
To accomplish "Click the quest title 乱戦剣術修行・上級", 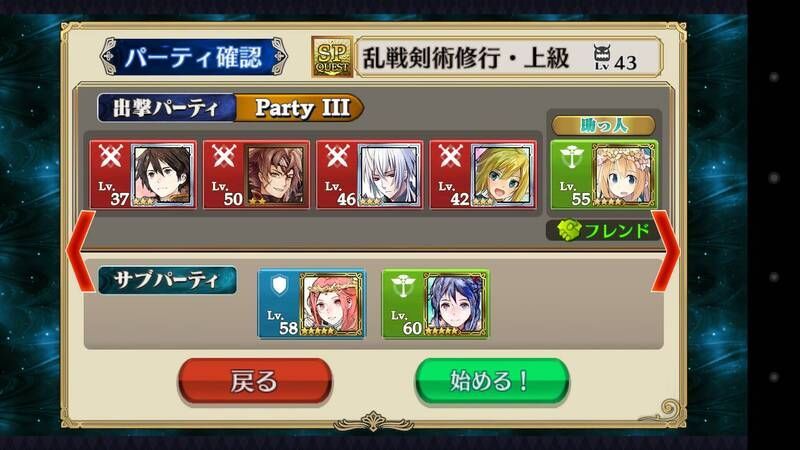I will coord(465,57).
